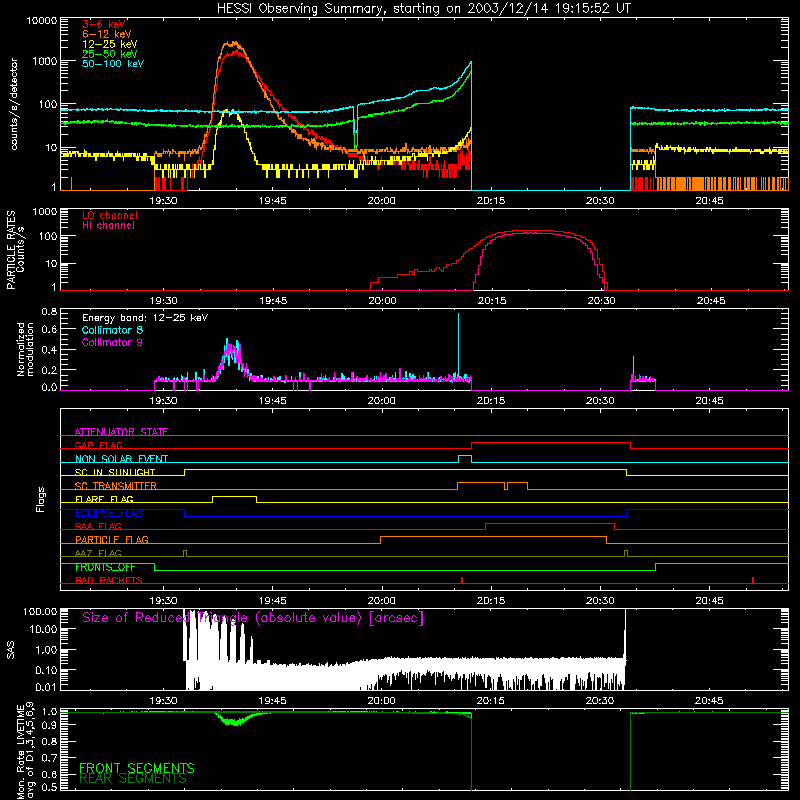Image resolution: width=800 pixels, height=800 pixels.
Task: Click the raised PARTICLE FLAG segment
Action: click(x=493, y=537)
